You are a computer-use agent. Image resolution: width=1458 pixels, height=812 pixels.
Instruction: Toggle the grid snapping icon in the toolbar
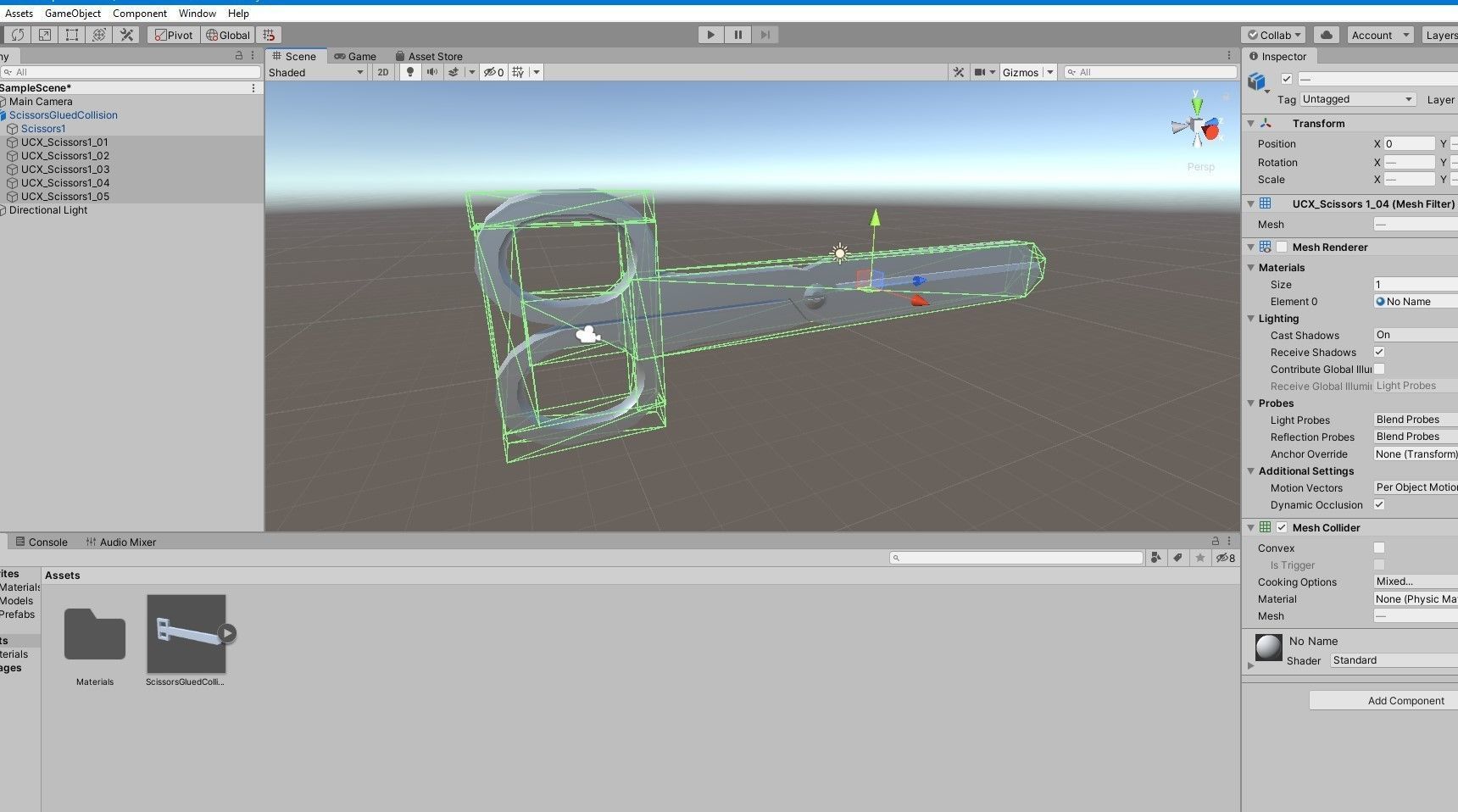269,35
